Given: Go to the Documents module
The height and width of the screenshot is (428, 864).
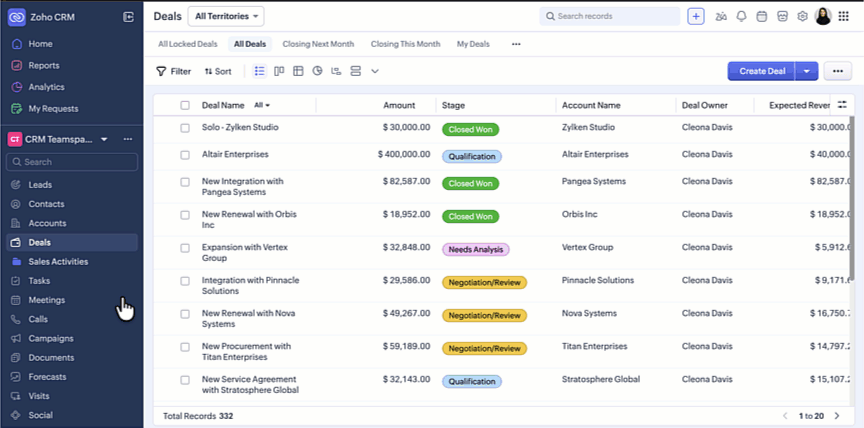Looking at the screenshot, I should point(51,358).
